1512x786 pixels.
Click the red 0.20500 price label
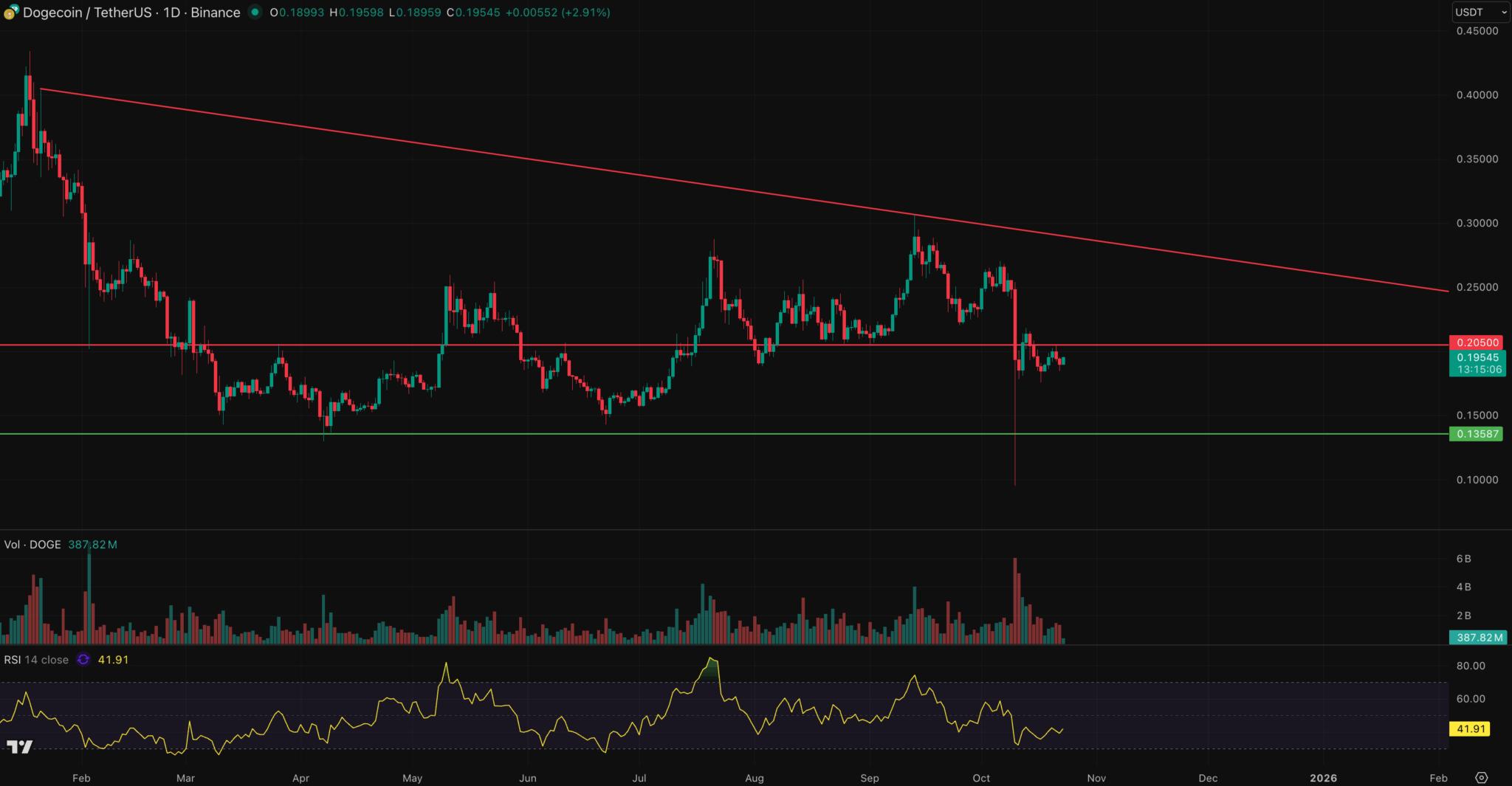pyautogui.click(x=1477, y=342)
